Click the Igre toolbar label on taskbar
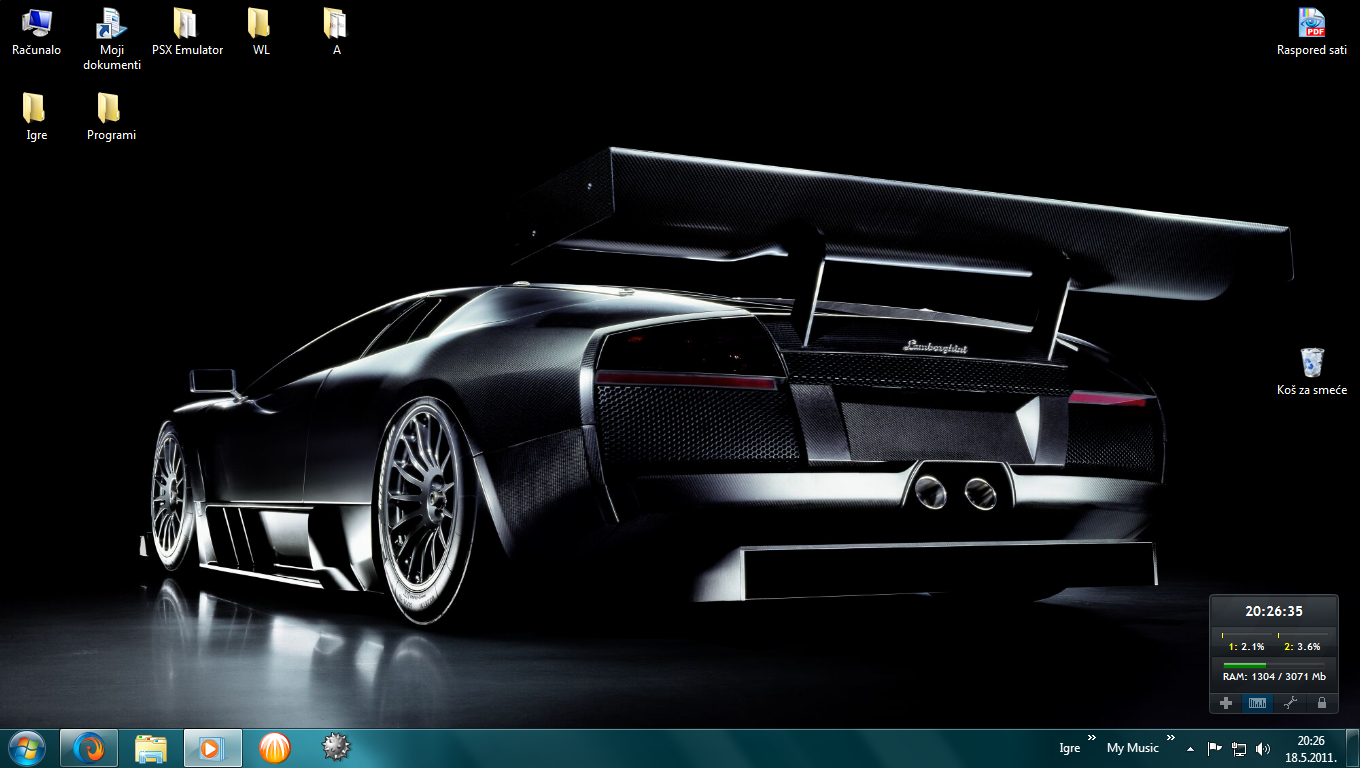Viewport: 1360px width, 768px height. point(1070,748)
